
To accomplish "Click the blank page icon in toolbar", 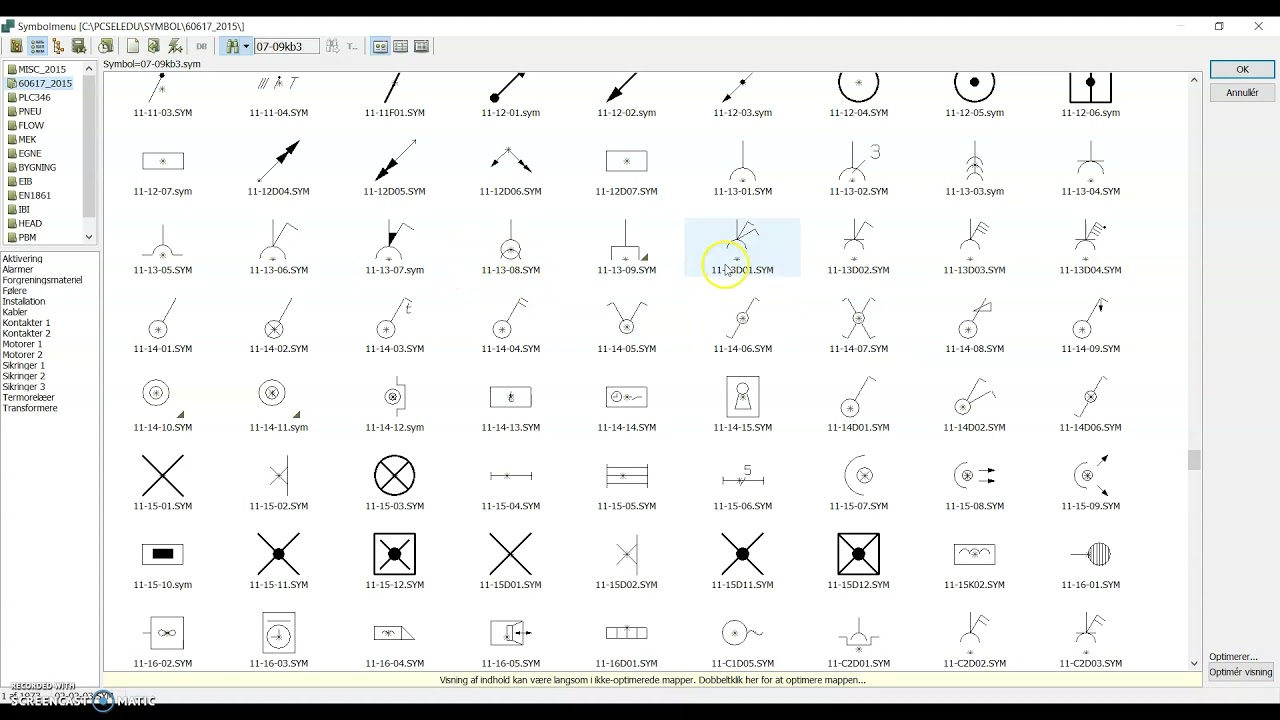I will [x=132, y=46].
